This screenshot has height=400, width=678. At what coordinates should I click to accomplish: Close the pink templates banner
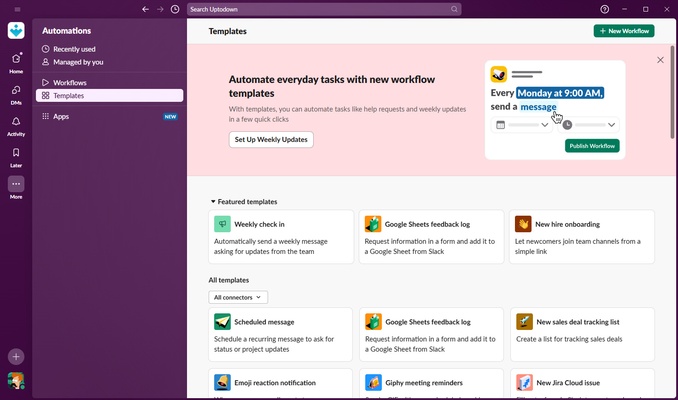coord(660,60)
